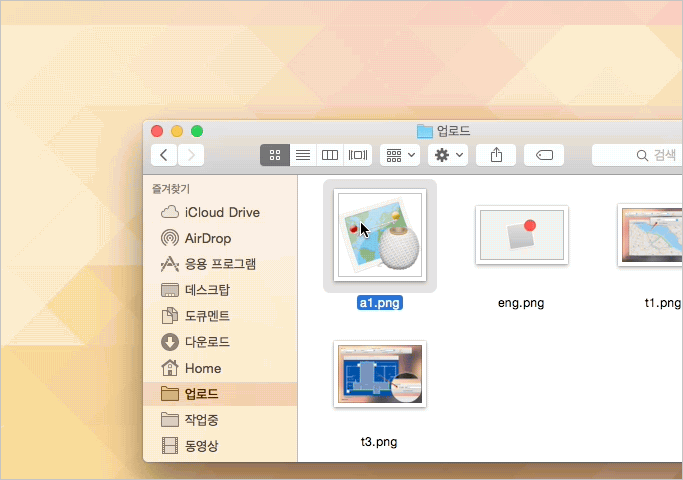Minimize the Finder window with yellow button
Screen dimensions: 683x480
pos(177,131)
